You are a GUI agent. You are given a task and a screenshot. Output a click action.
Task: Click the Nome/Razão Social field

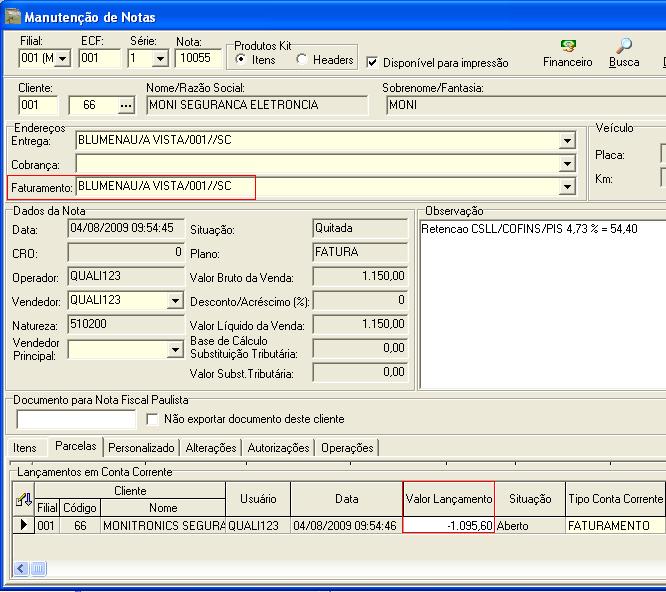[x=257, y=105]
